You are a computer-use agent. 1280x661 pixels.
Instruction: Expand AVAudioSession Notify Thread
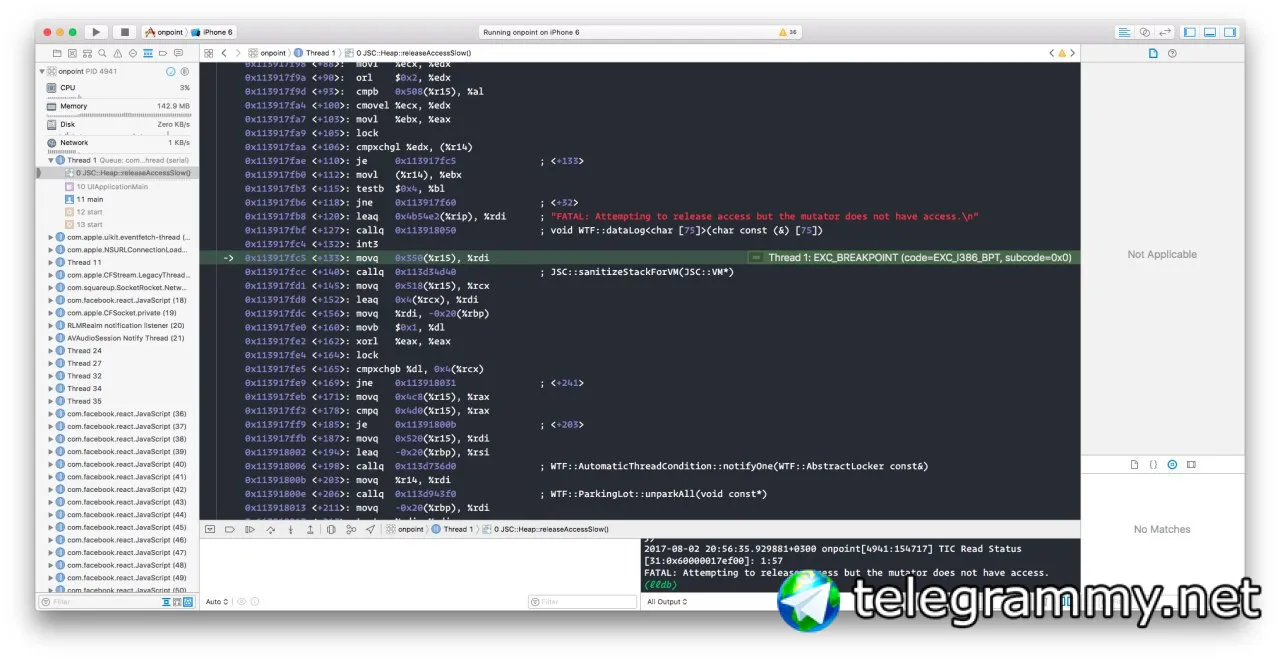51,338
